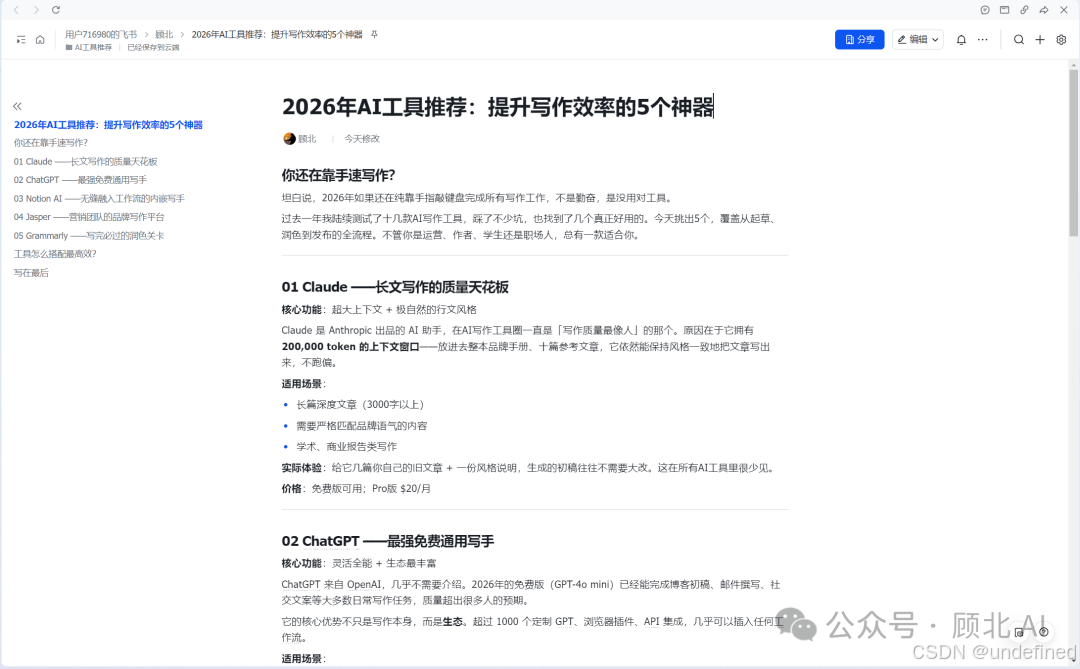Click the forward arrow icon in the title bar

point(1043,10)
